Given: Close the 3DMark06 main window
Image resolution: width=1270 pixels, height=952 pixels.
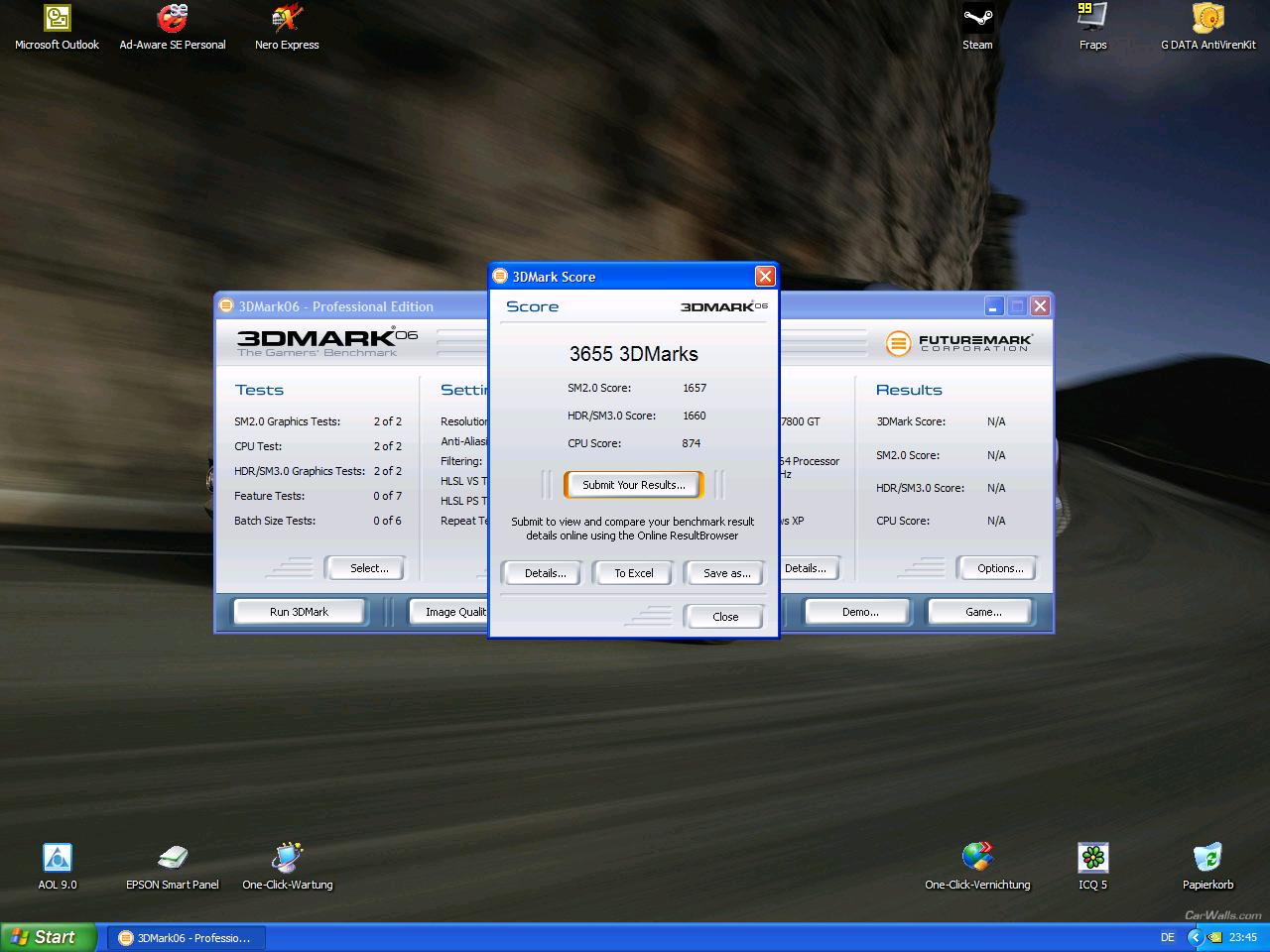Looking at the screenshot, I should click(x=1040, y=306).
